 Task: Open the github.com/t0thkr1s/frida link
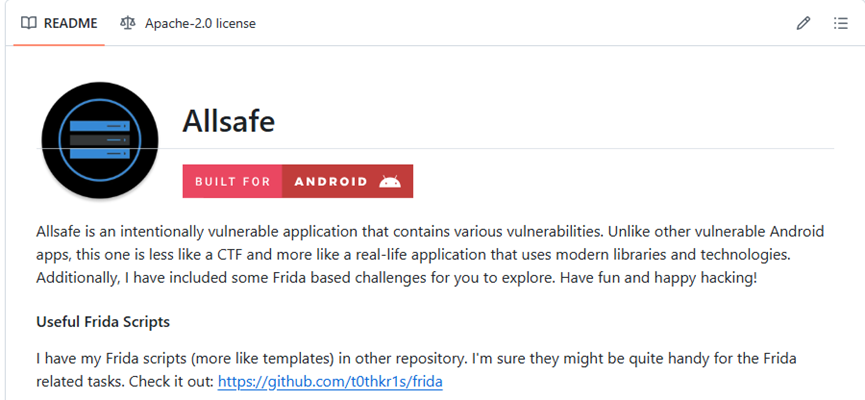330,381
